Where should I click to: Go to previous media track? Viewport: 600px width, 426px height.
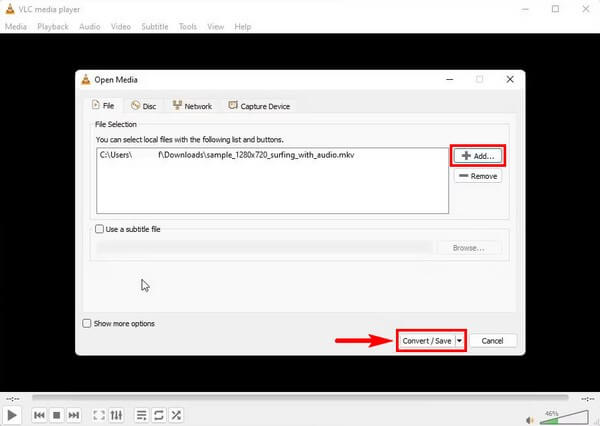click(39, 415)
